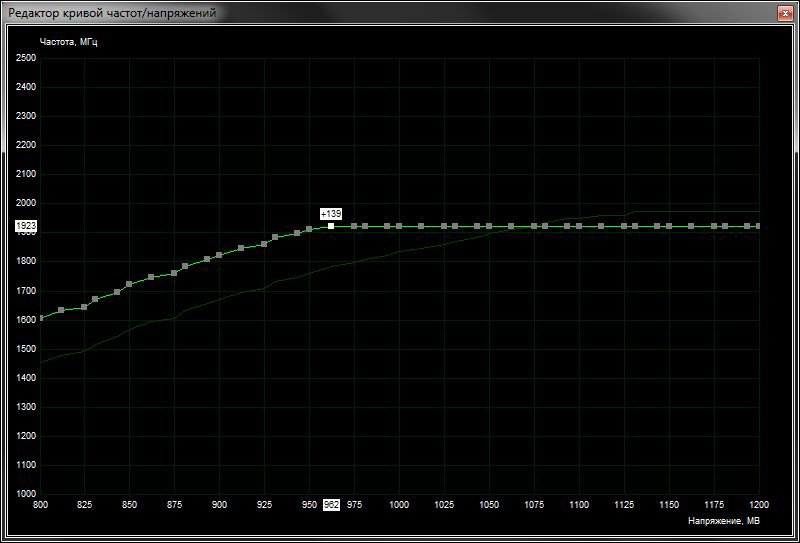Click the 2500 label on the frequency axis
Image resolution: width=800 pixels, height=543 pixels.
pyautogui.click(x=26, y=58)
